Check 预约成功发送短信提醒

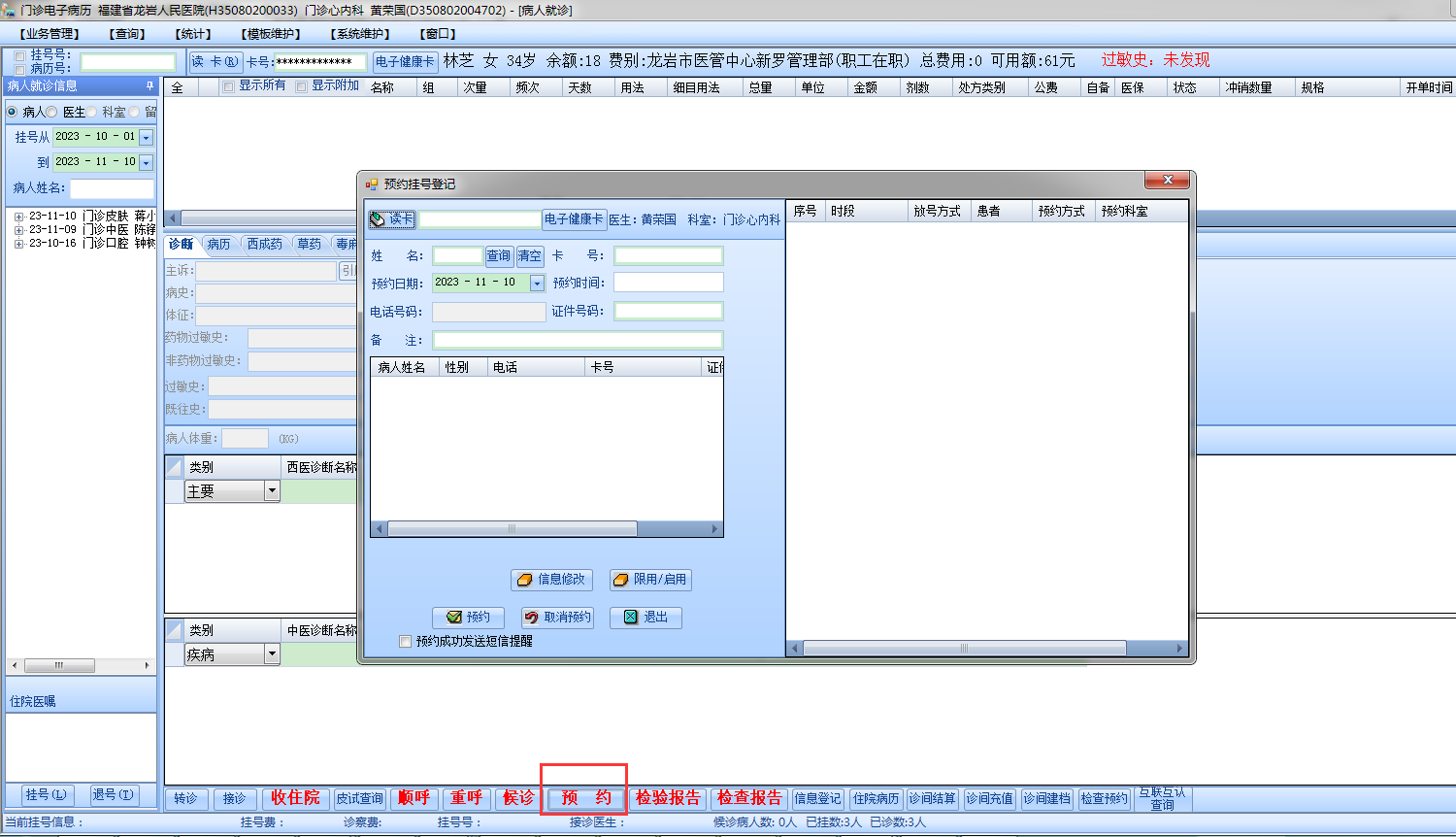[405, 642]
